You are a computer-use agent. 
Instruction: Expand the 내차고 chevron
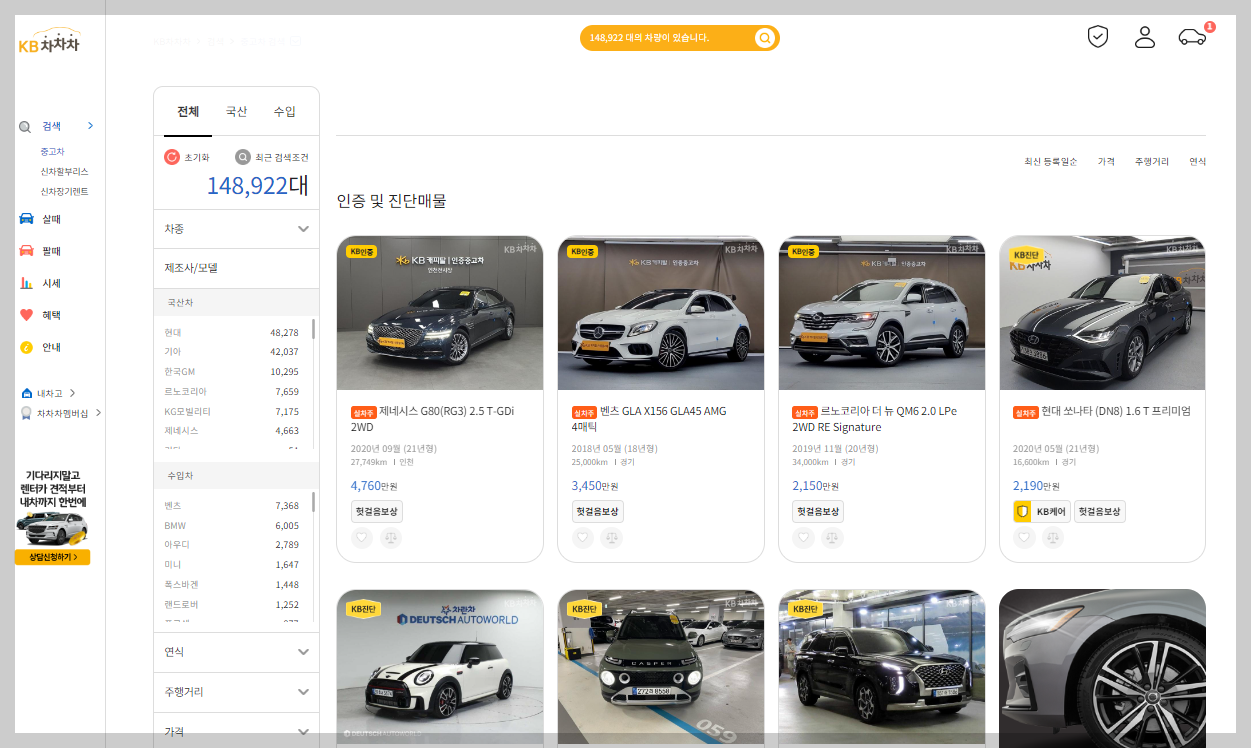pos(72,393)
